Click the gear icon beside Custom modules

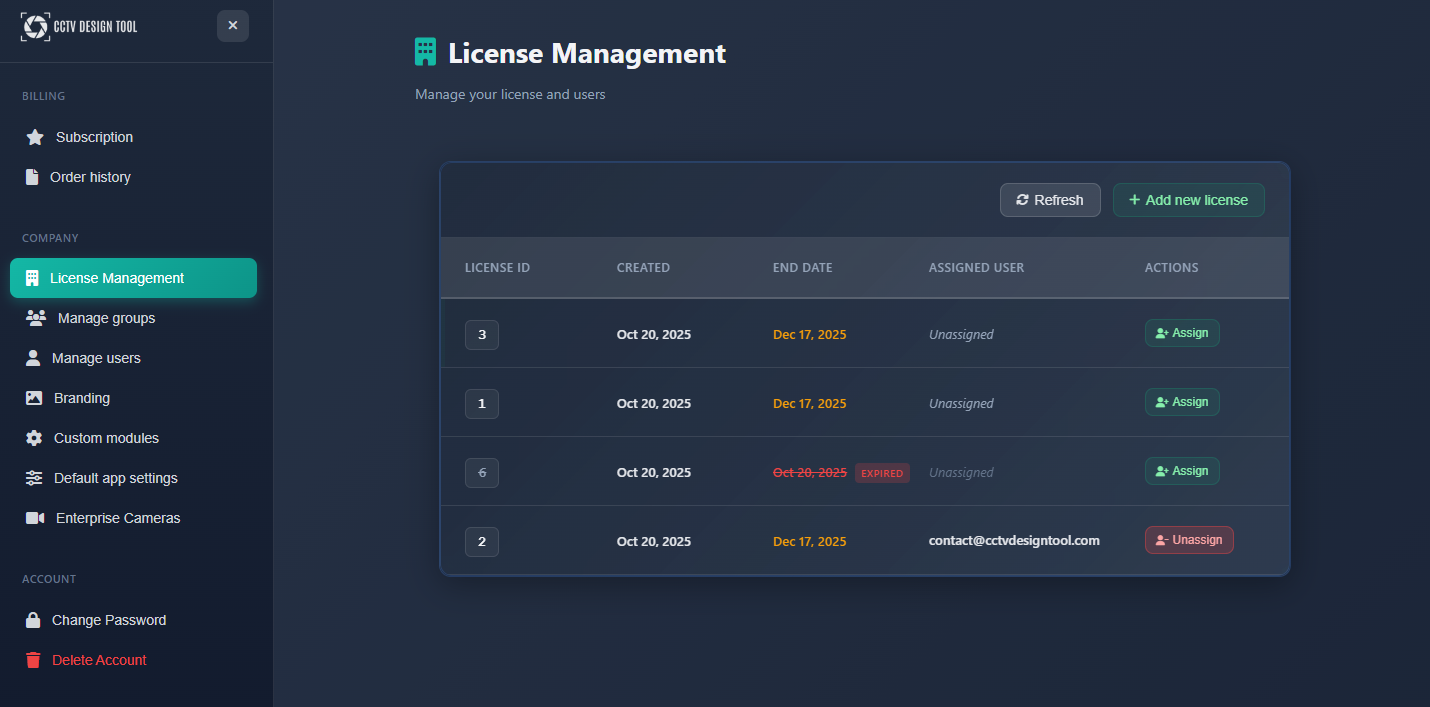pyautogui.click(x=34, y=438)
